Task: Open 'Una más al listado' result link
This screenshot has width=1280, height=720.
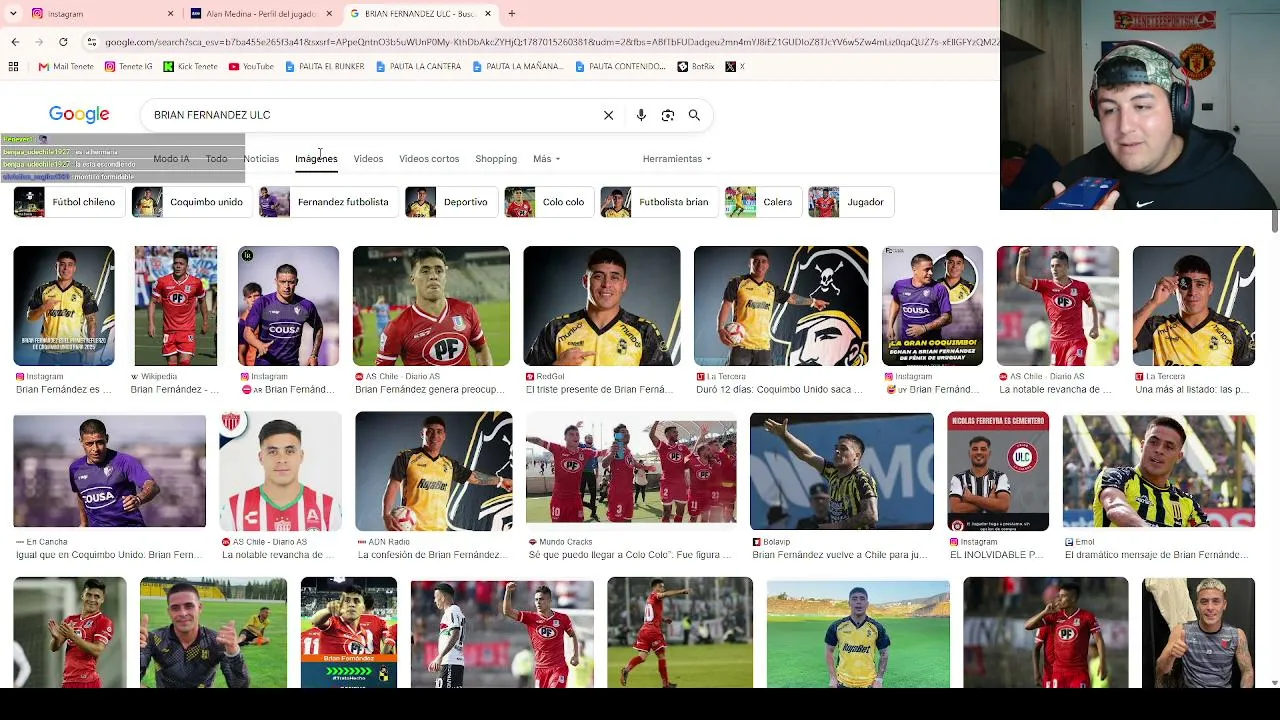Action: [x=1193, y=390]
